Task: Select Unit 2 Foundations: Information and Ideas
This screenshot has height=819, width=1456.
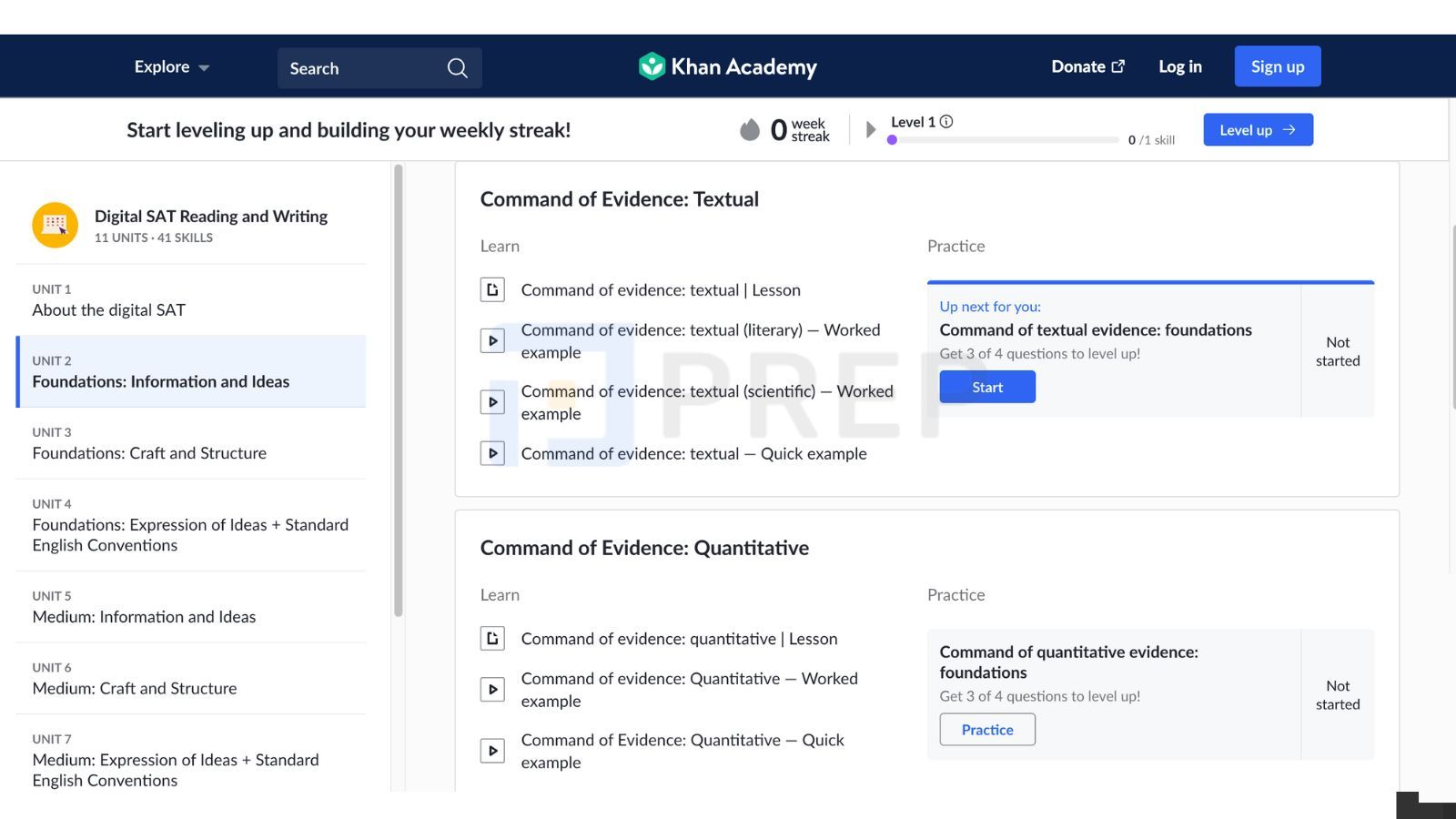Action: pos(191,371)
